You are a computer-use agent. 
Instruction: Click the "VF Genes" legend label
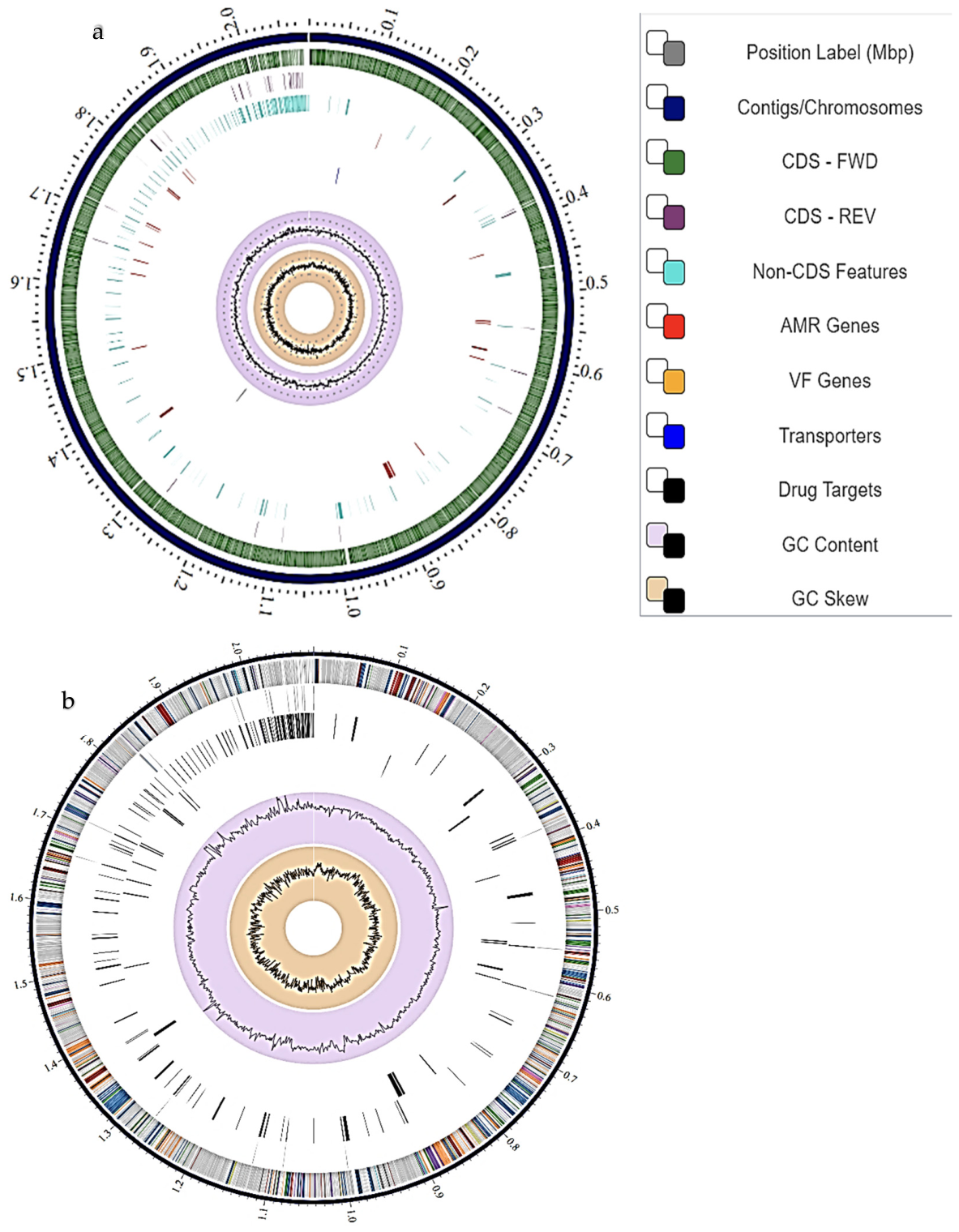[829, 381]
